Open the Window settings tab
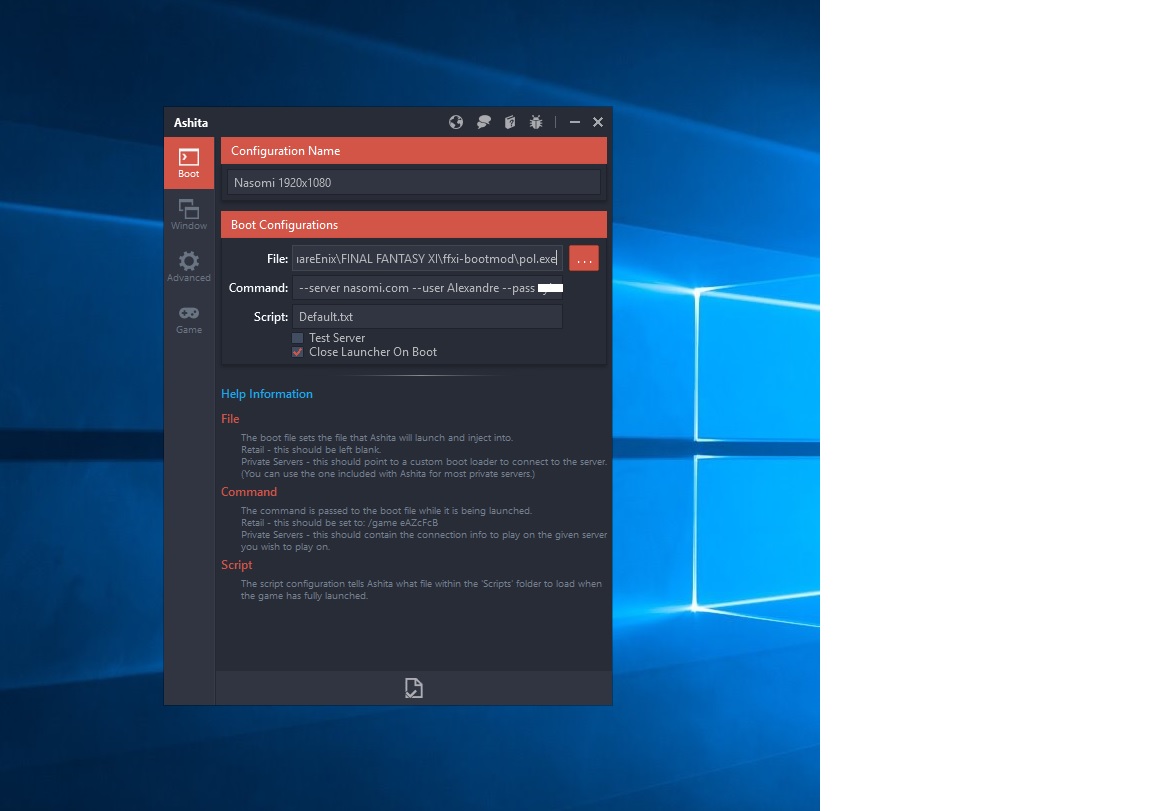This screenshot has width=1152, height=811. coord(189,215)
